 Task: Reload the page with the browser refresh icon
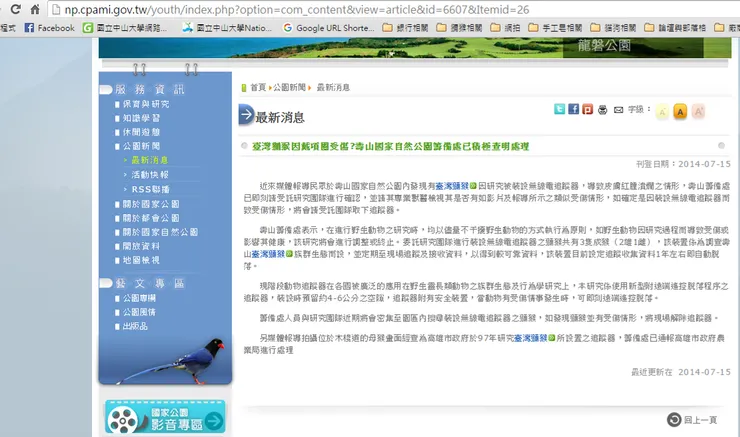[15, 9]
